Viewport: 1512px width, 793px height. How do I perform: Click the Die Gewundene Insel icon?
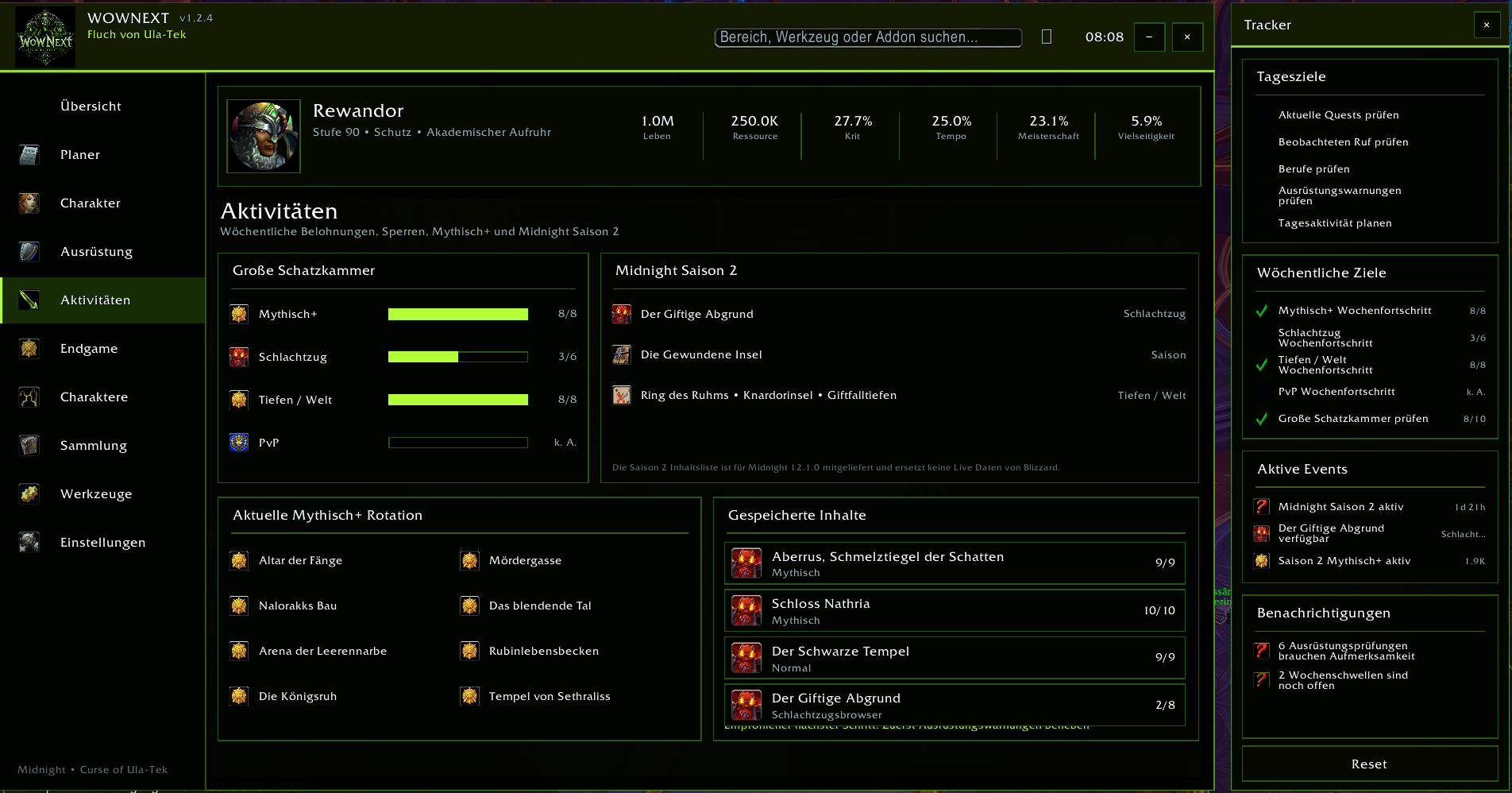622,354
